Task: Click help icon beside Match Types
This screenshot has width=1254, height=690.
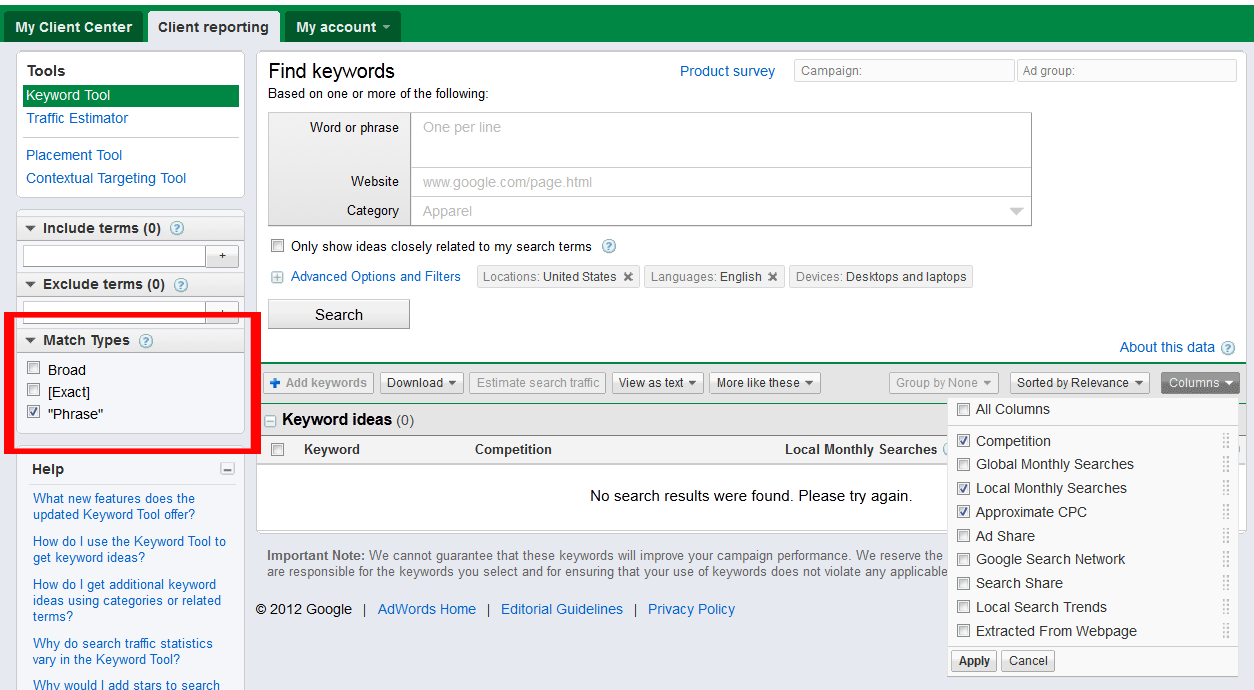Action: [x=146, y=341]
